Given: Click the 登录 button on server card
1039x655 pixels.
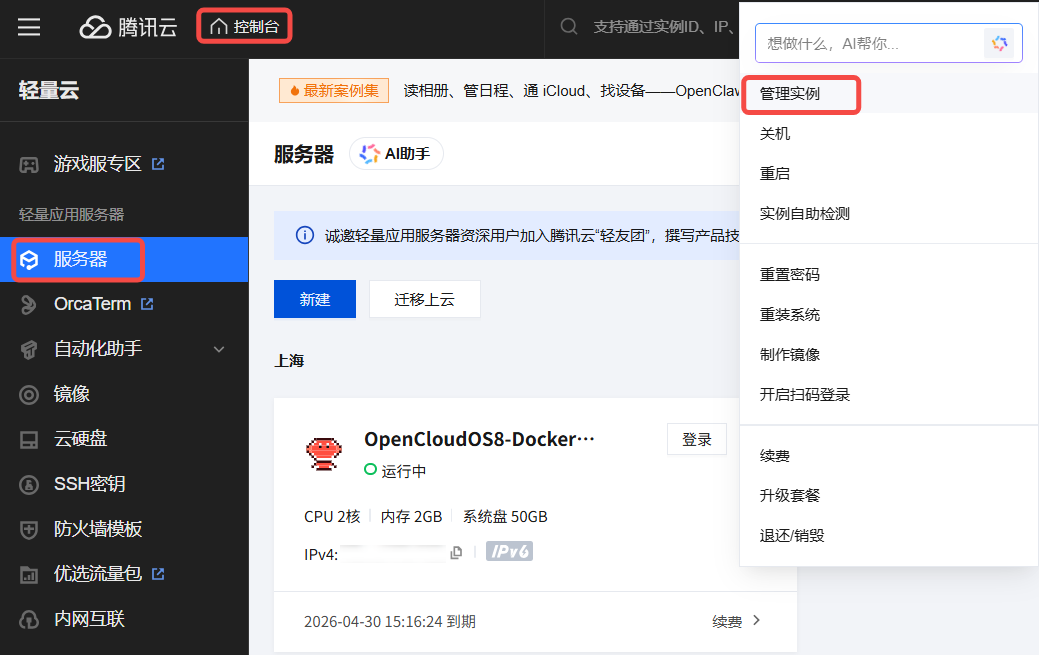Looking at the screenshot, I should coord(696,440).
